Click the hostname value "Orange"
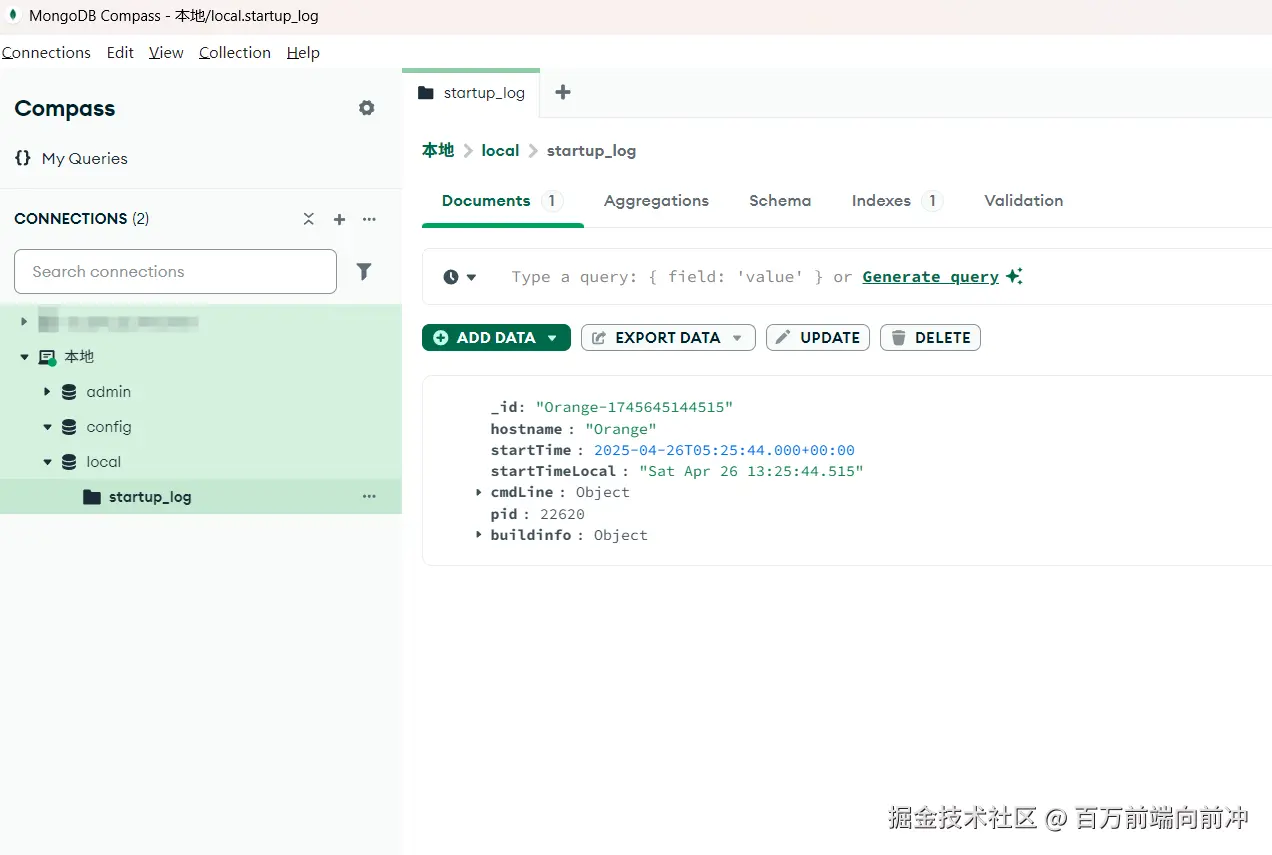This screenshot has width=1272, height=855. 620,429
